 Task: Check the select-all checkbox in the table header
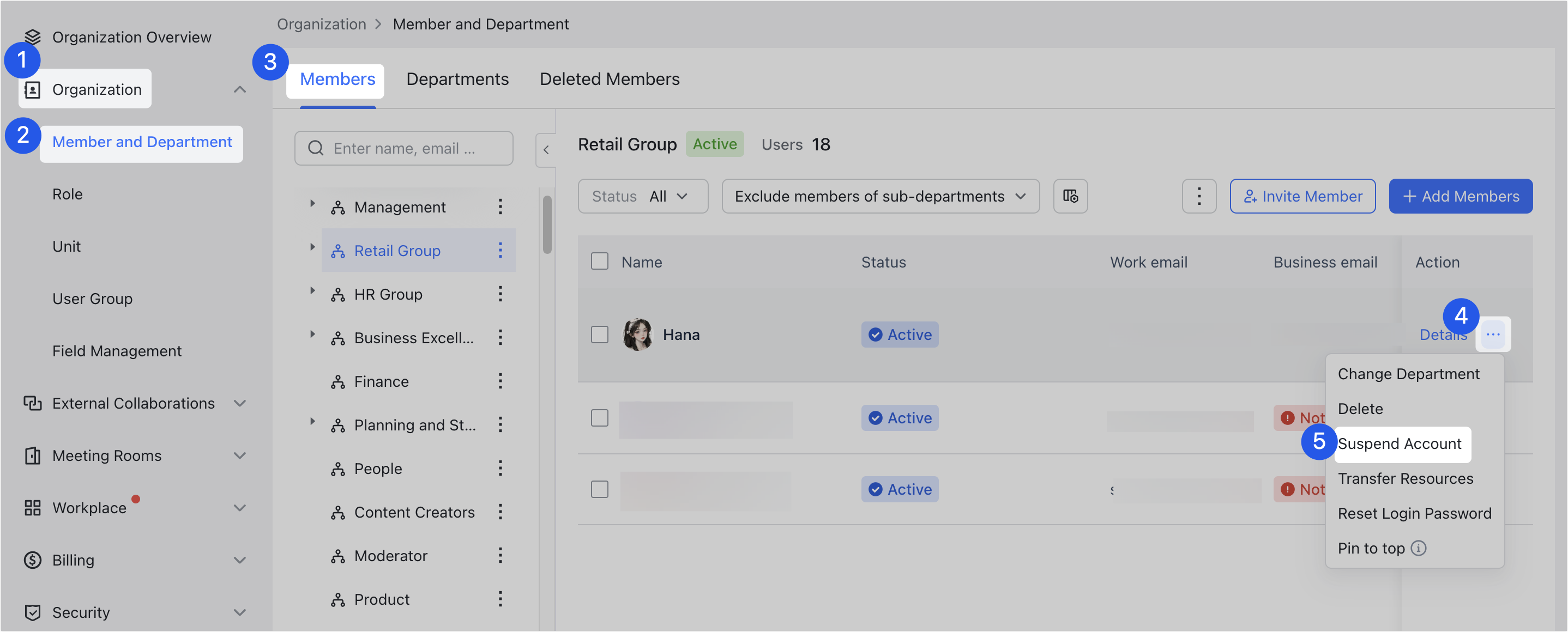pos(599,260)
